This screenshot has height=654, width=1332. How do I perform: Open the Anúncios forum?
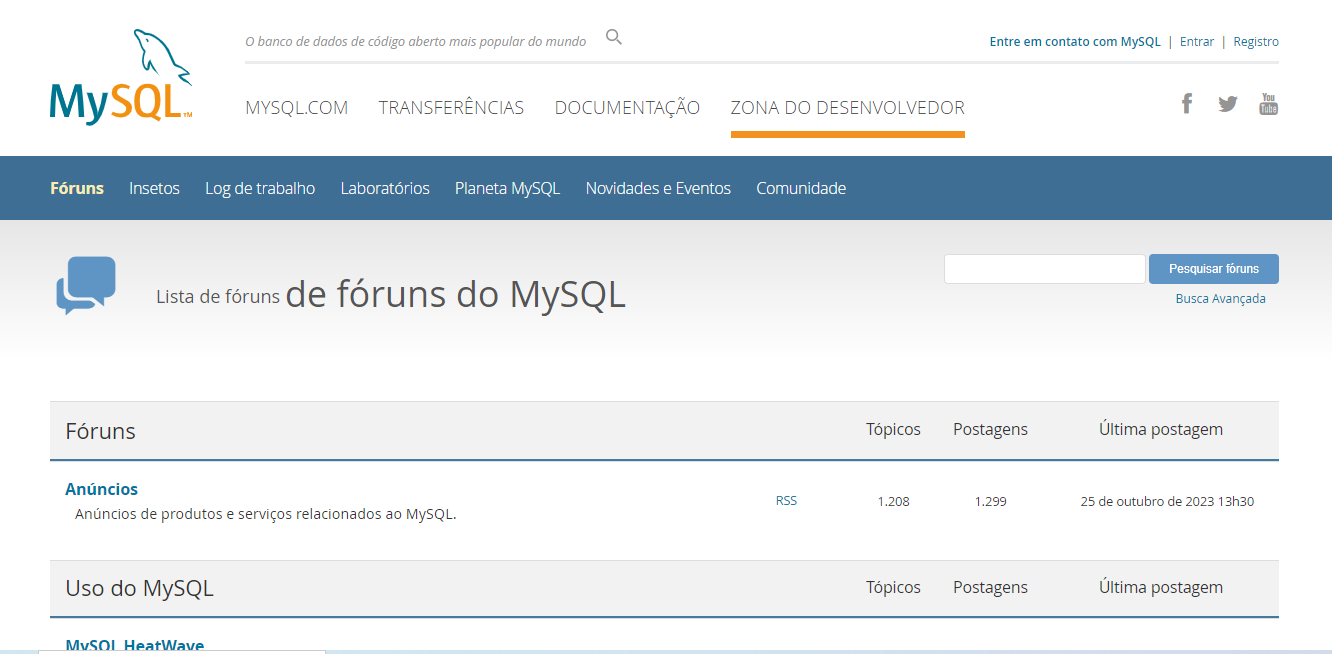pos(101,489)
